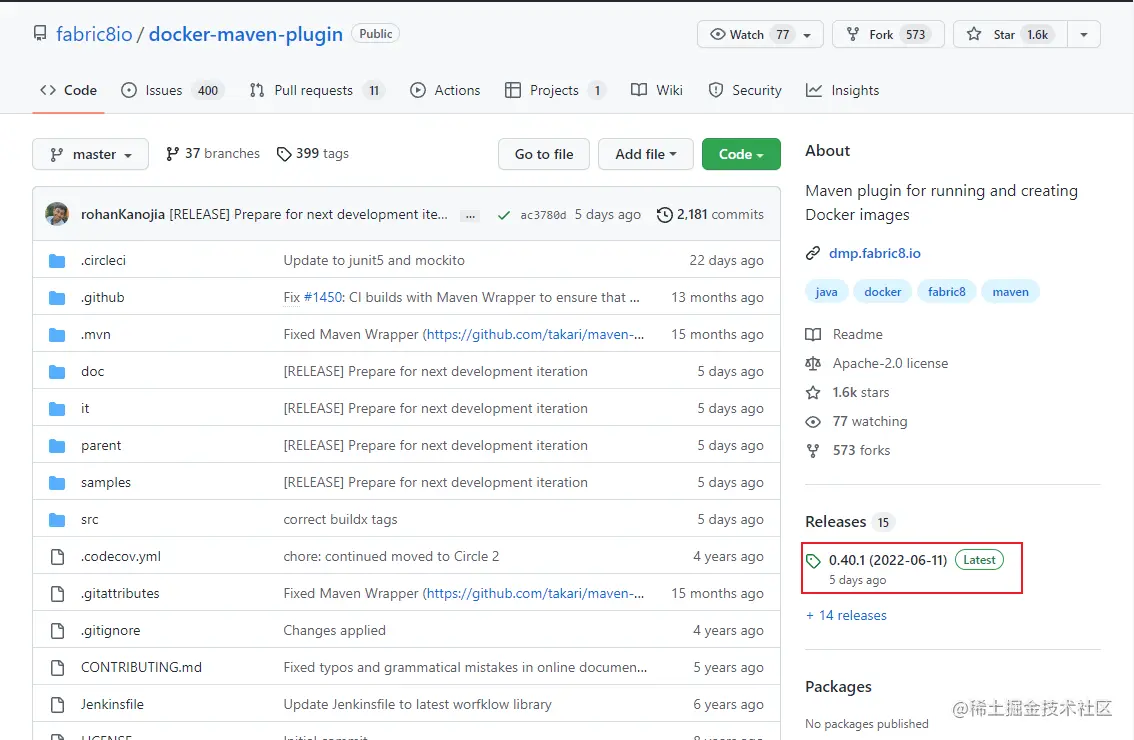Open the samples folder
The height and width of the screenshot is (740, 1134).
[x=106, y=482]
